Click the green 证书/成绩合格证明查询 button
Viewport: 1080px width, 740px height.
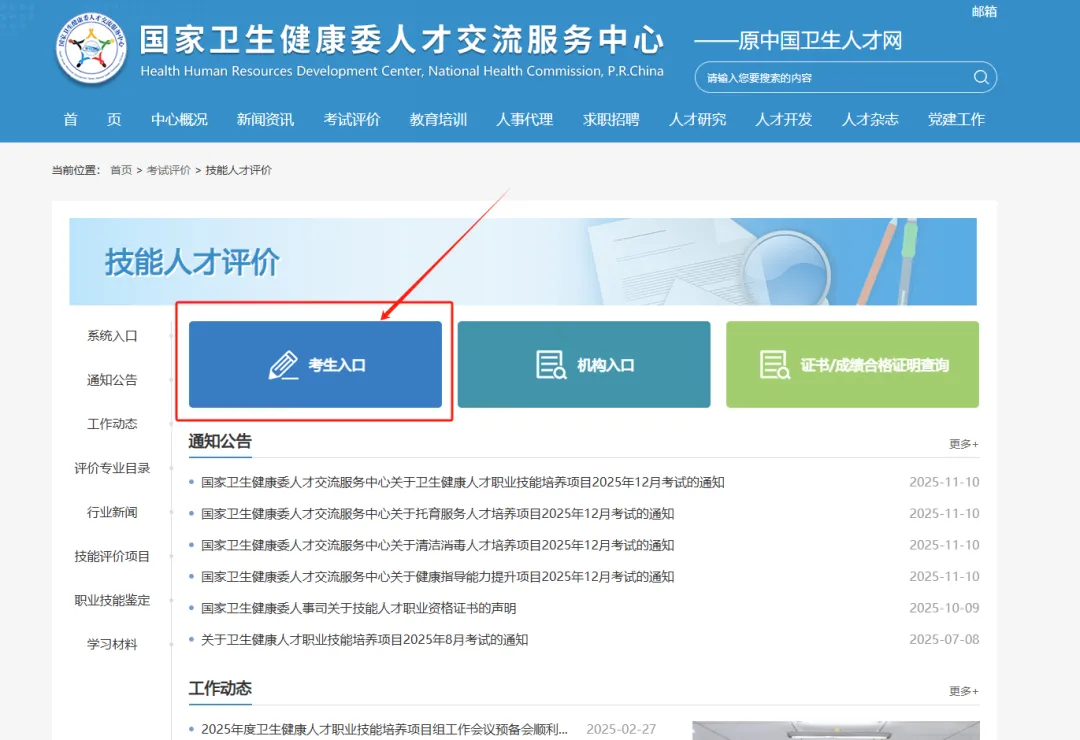coord(853,364)
